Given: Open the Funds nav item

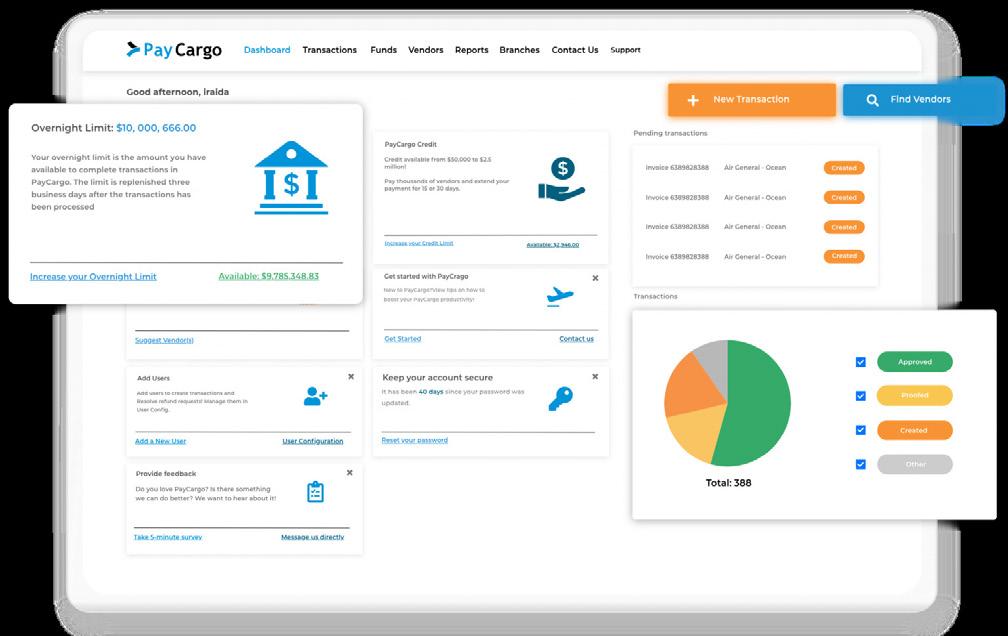Looking at the screenshot, I should (383, 50).
